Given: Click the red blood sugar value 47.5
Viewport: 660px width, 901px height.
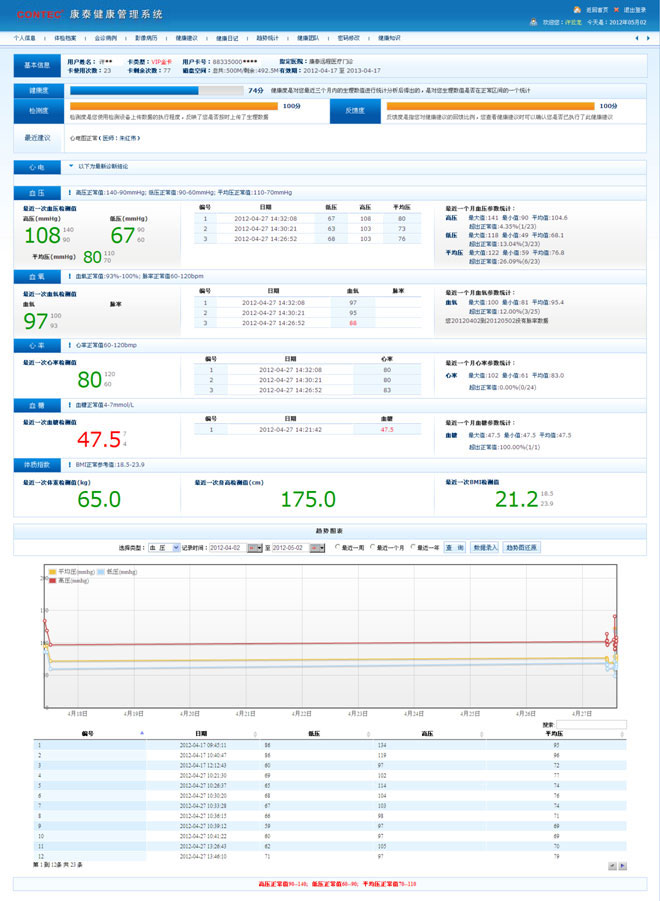Looking at the screenshot, I should [x=99, y=440].
